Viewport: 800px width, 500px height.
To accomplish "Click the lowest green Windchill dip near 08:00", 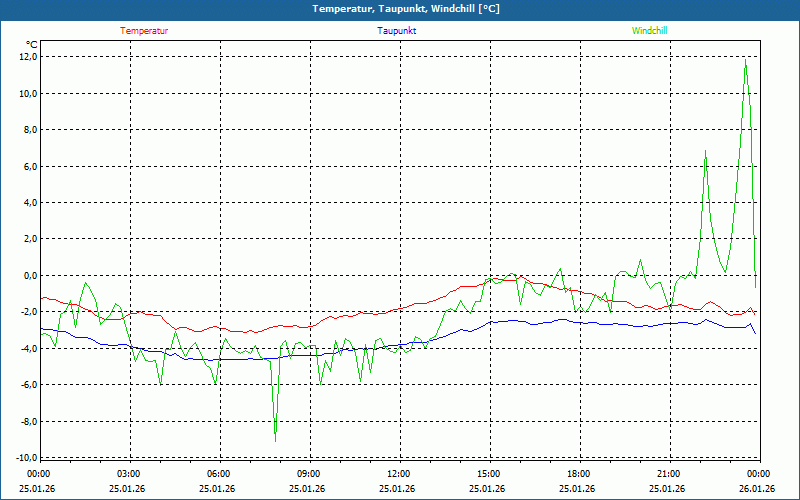I will (x=275, y=440).
